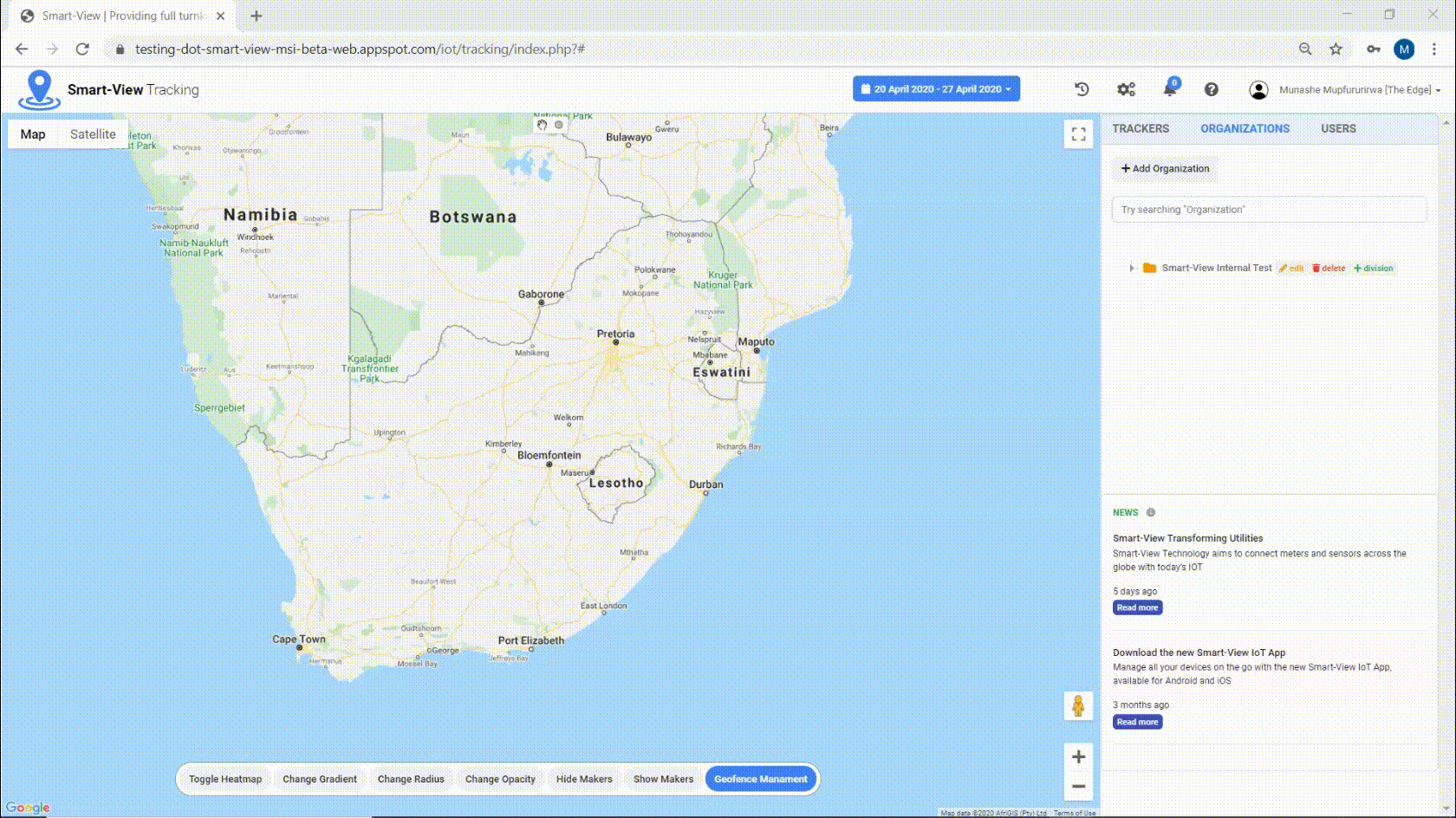Open the Munashe Mupfururirwa user menu
Viewport: 1456px width, 818px height.
pos(1360,89)
